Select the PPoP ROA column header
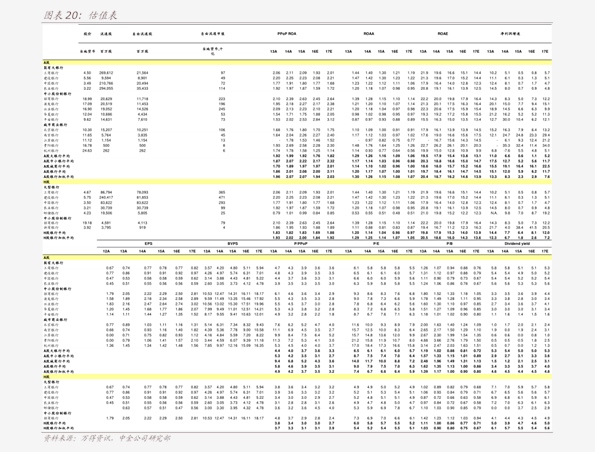The image size is (595, 452). [286, 34]
